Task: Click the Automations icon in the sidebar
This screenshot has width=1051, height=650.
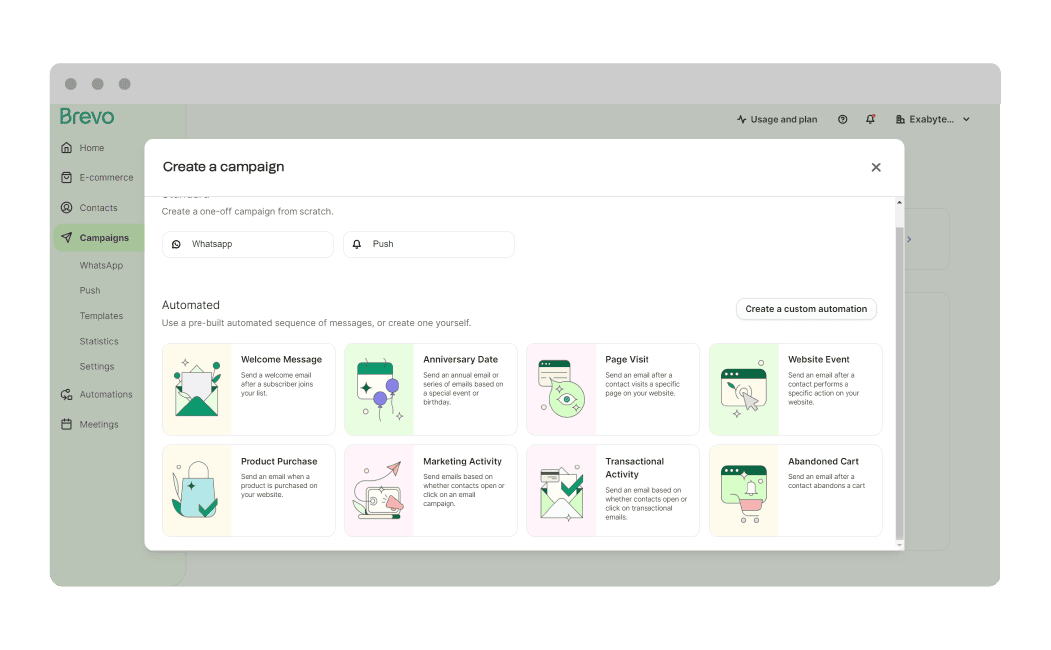Action: (67, 394)
